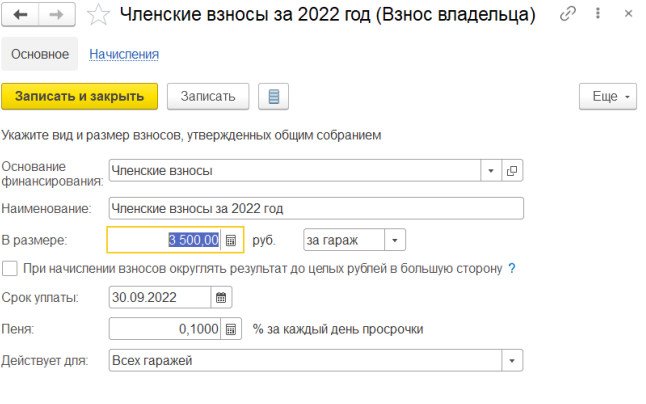This screenshot has width=646, height=404.
Task: Expand Основание финансирования dropdown list
Action: [491, 170]
